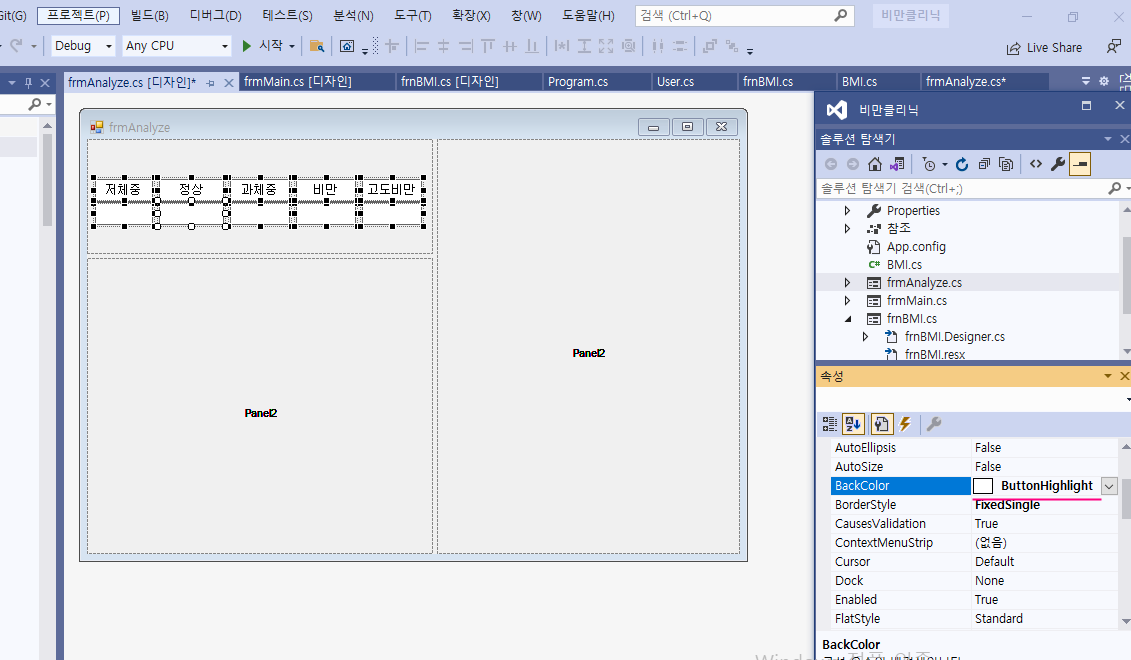Click the events lightning bolt icon
1131x660 pixels.
905,424
